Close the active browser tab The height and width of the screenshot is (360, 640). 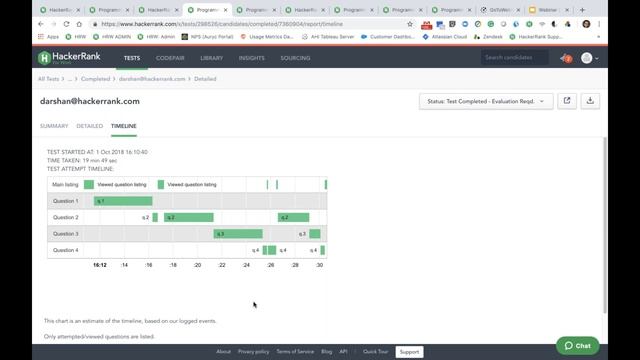tap(225, 10)
